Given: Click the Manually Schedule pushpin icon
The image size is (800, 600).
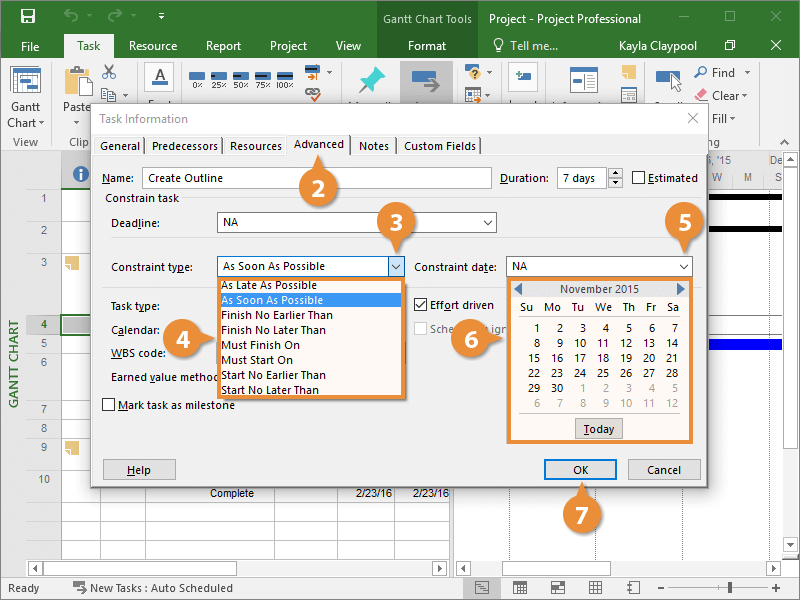Looking at the screenshot, I should click(x=373, y=81).
